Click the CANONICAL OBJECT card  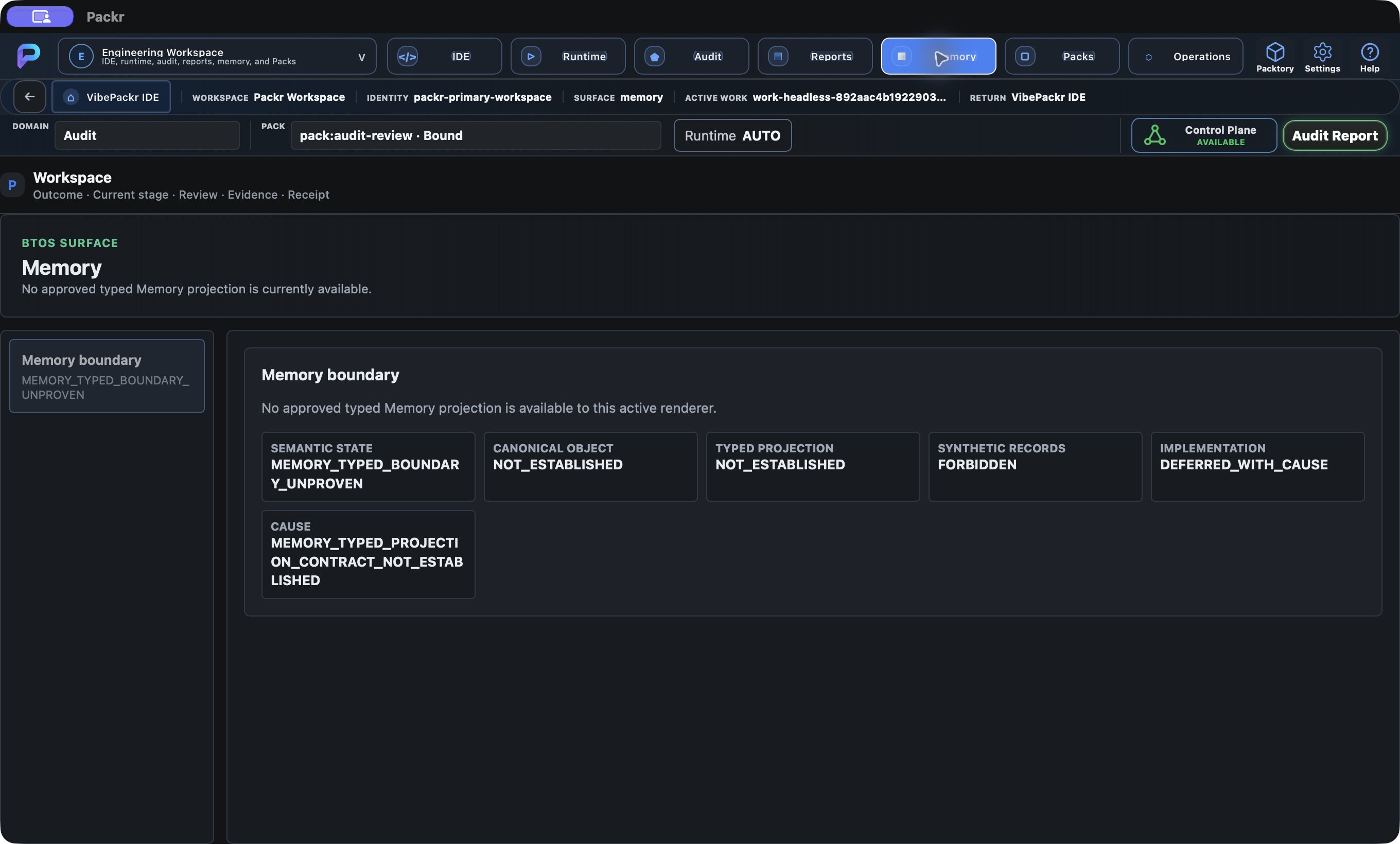[x=590, y=467]
